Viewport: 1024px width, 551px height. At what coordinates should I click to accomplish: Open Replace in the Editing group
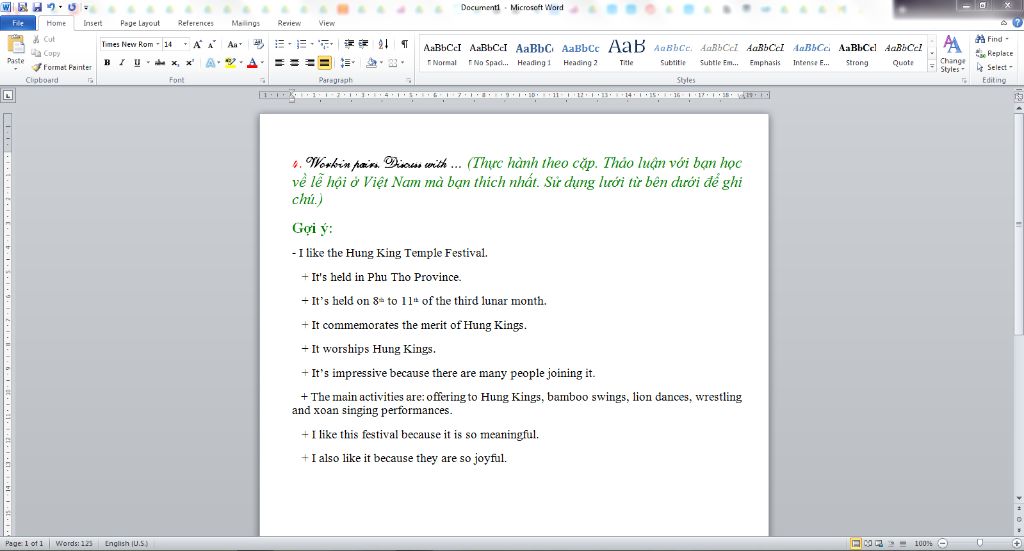point(994,54)
